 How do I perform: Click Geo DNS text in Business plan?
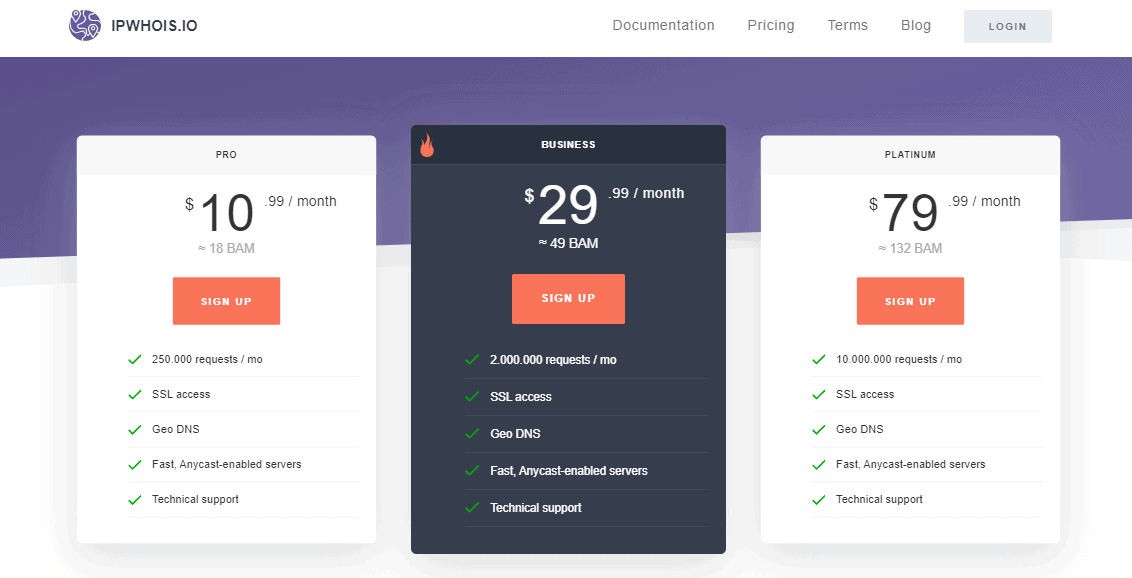(515, 434)
